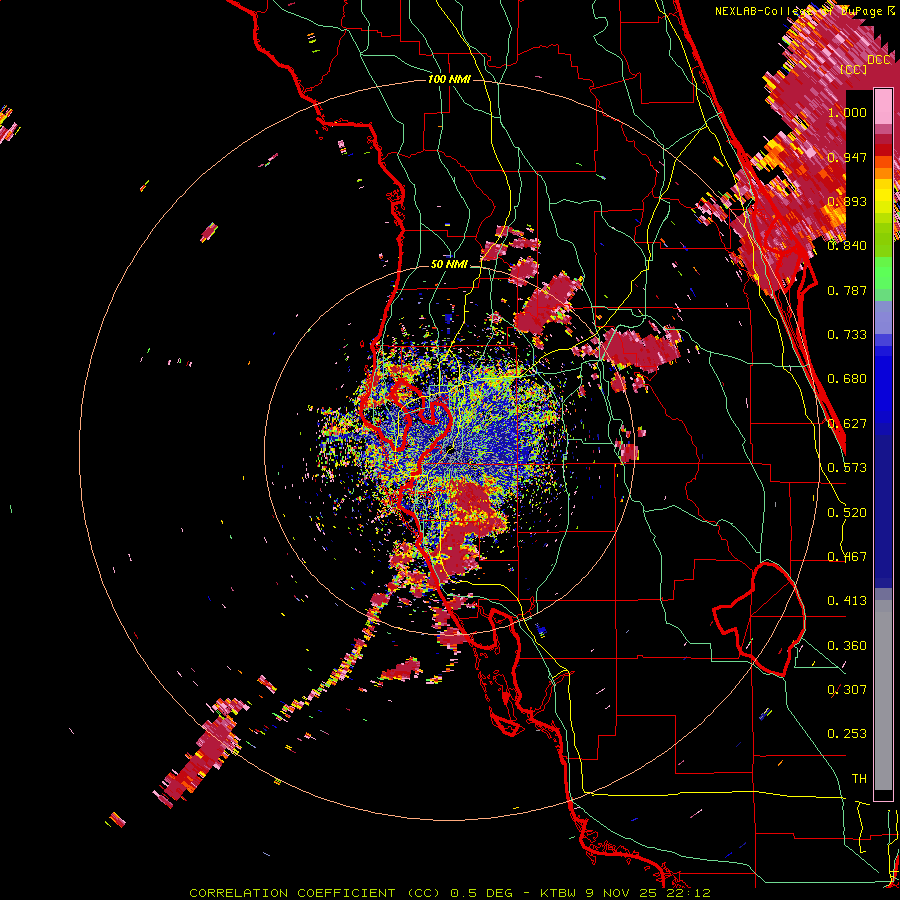Click the "0.947" legend value
The width and height of the screenshot is (900, 900).
pyautogui.click(x=847, y=157)
